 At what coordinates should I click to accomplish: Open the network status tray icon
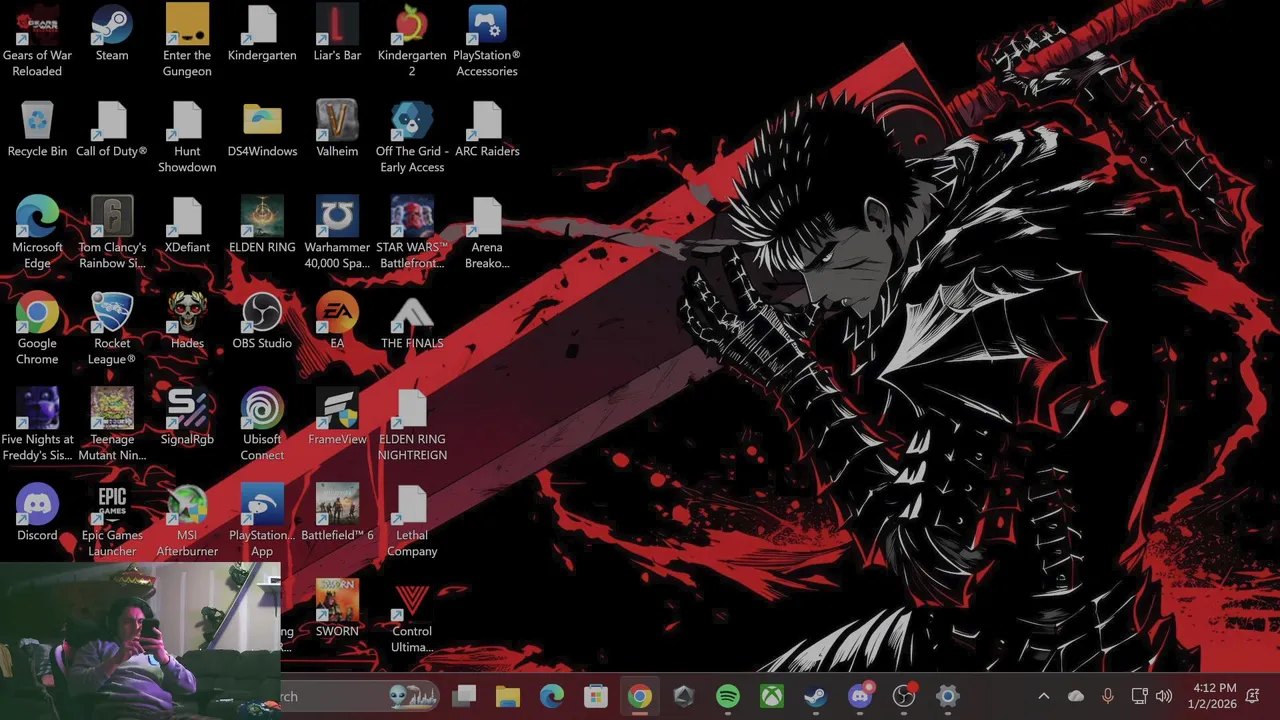[x=1139, y=696]
